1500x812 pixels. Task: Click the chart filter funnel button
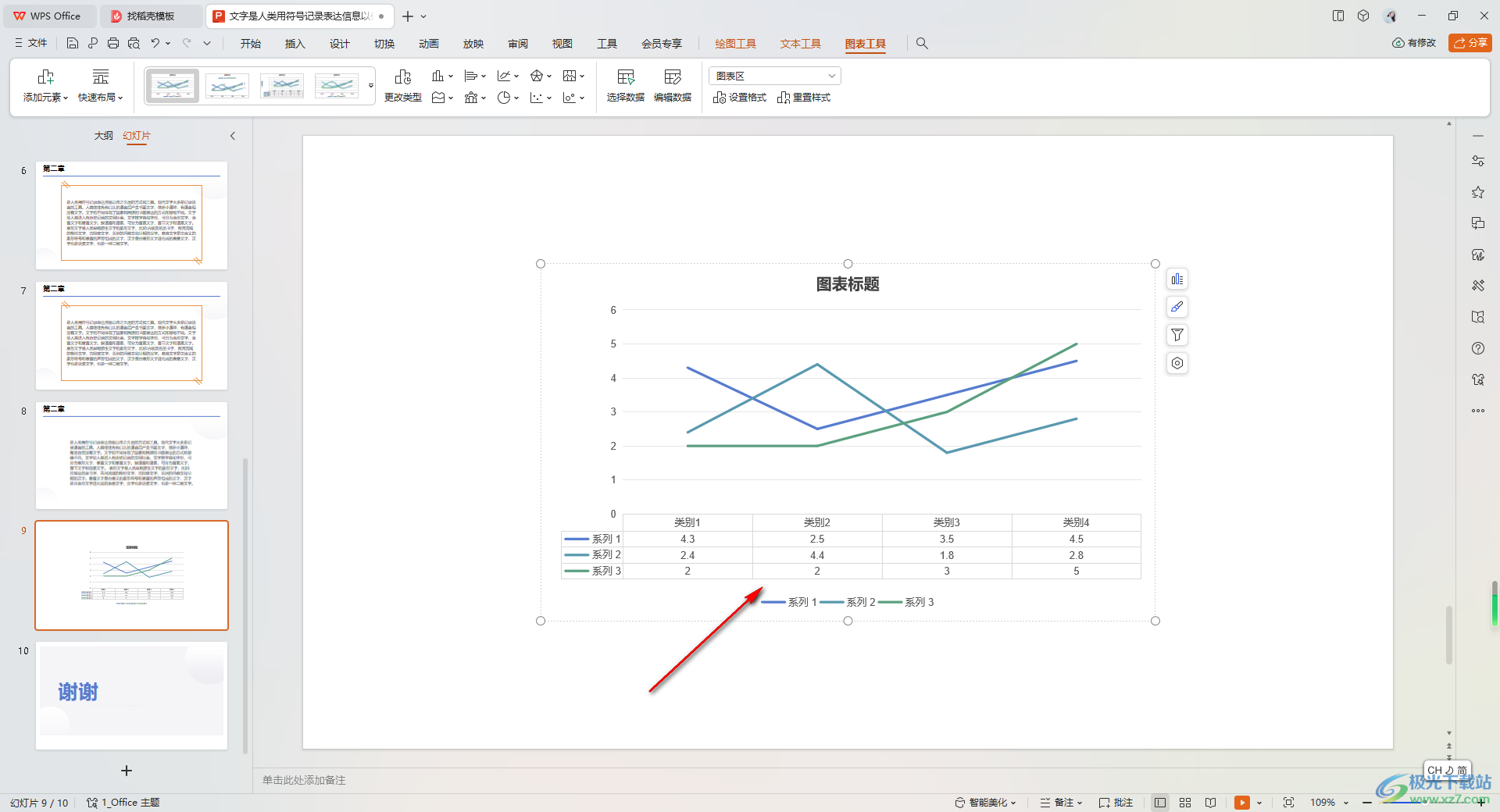tap(1177, 335)
